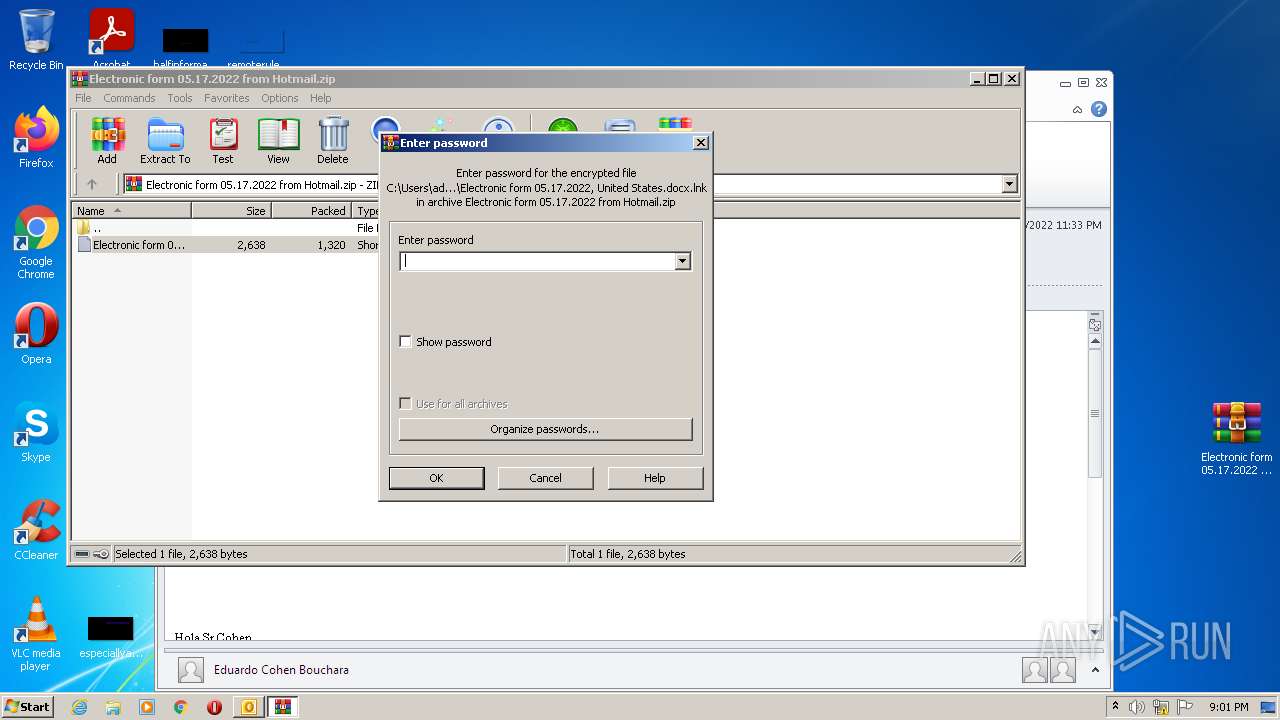
Task: Open the Tools menu
Action: 180,98
